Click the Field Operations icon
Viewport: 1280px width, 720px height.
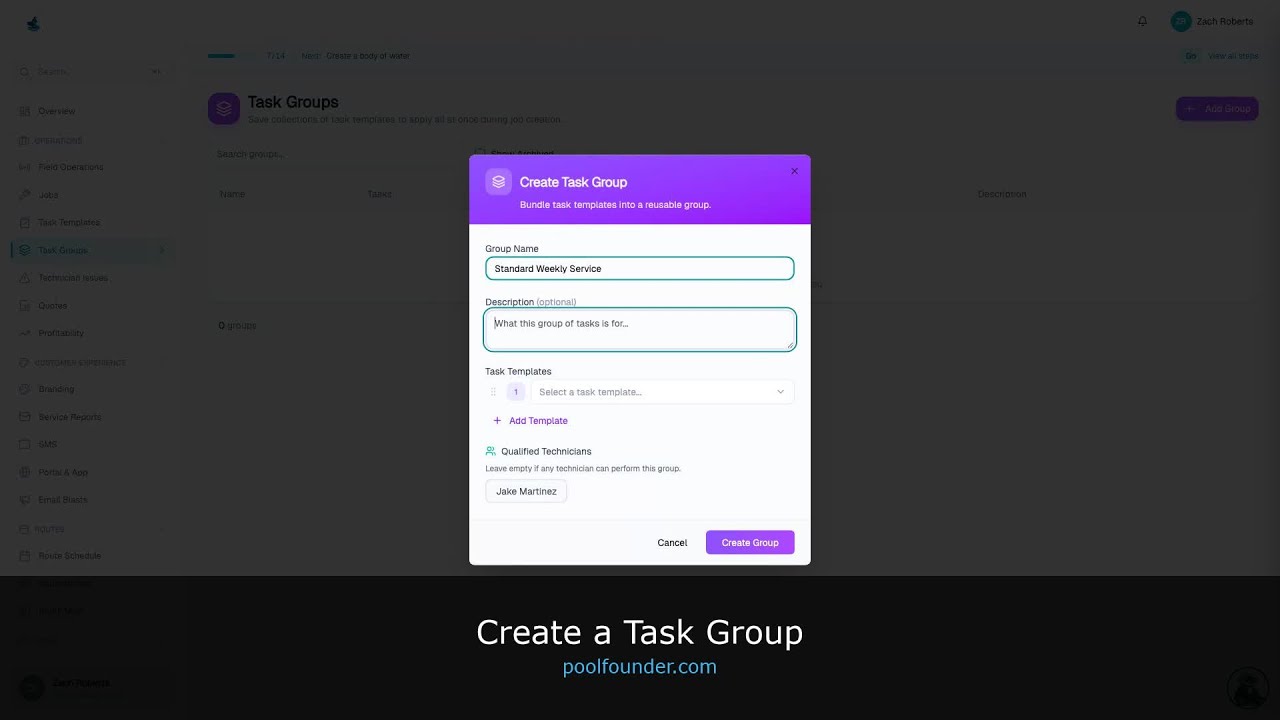pyautogui.click(x=25, y=167)
